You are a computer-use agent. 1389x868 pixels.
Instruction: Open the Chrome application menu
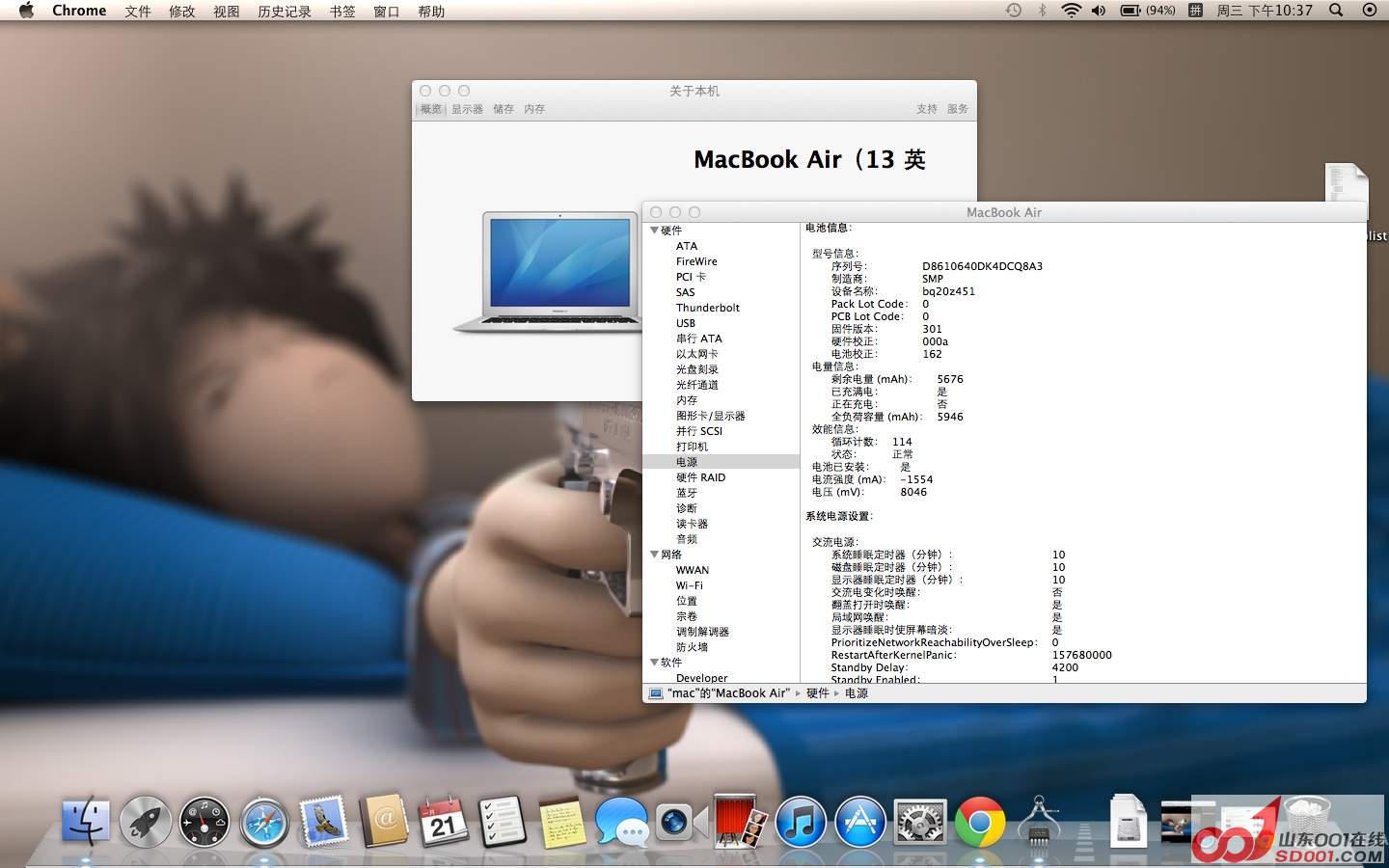pos(79,11)
